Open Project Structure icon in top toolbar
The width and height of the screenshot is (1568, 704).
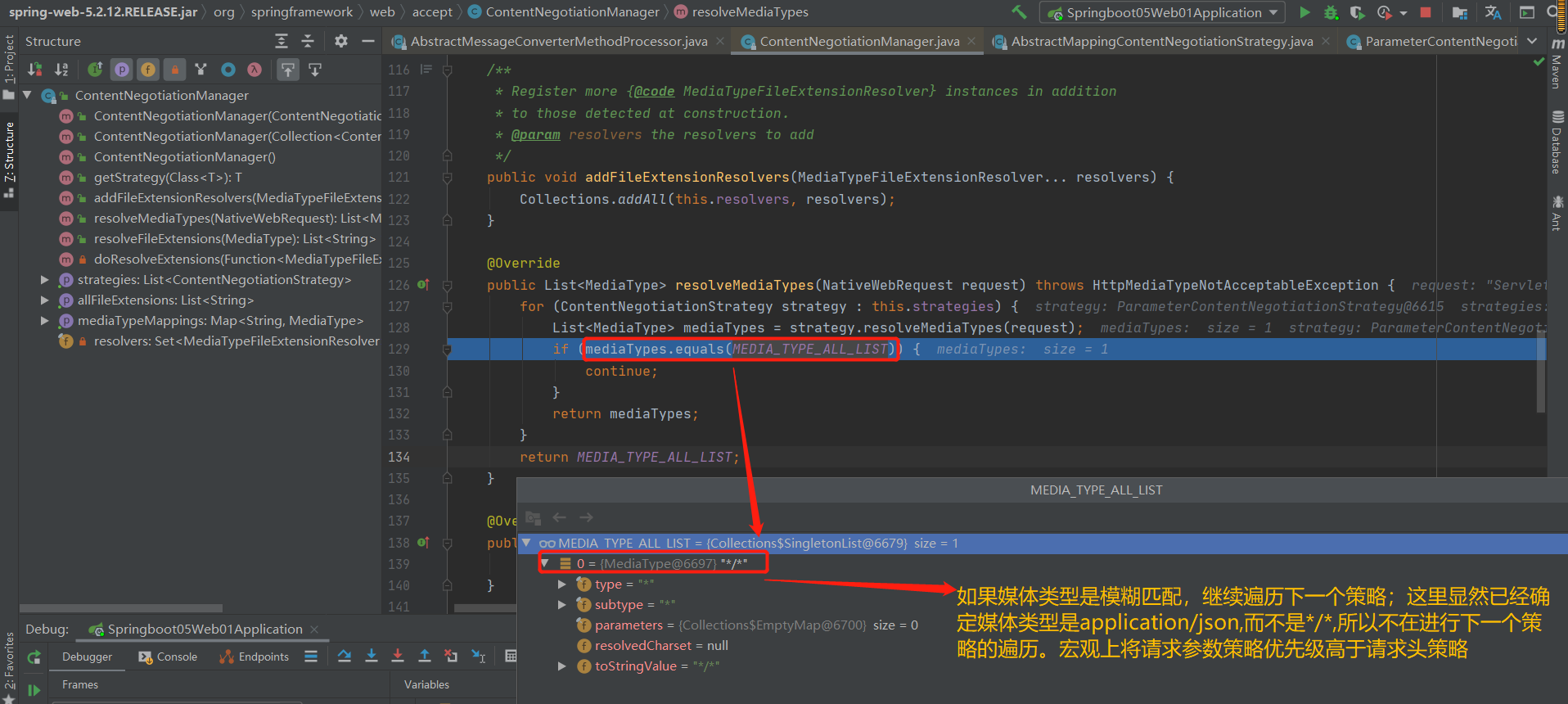point(1460,12)
